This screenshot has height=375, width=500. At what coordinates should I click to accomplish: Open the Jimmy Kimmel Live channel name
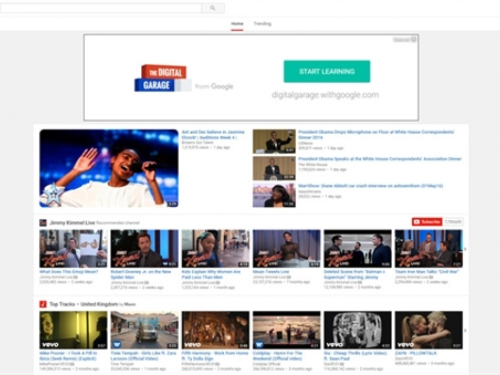[72, 222]
